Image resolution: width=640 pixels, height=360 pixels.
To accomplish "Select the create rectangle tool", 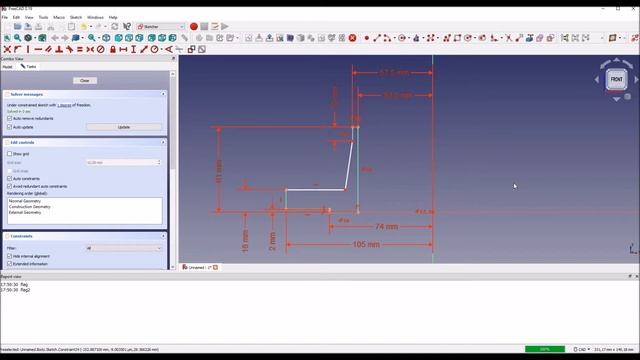I will 457,38.
